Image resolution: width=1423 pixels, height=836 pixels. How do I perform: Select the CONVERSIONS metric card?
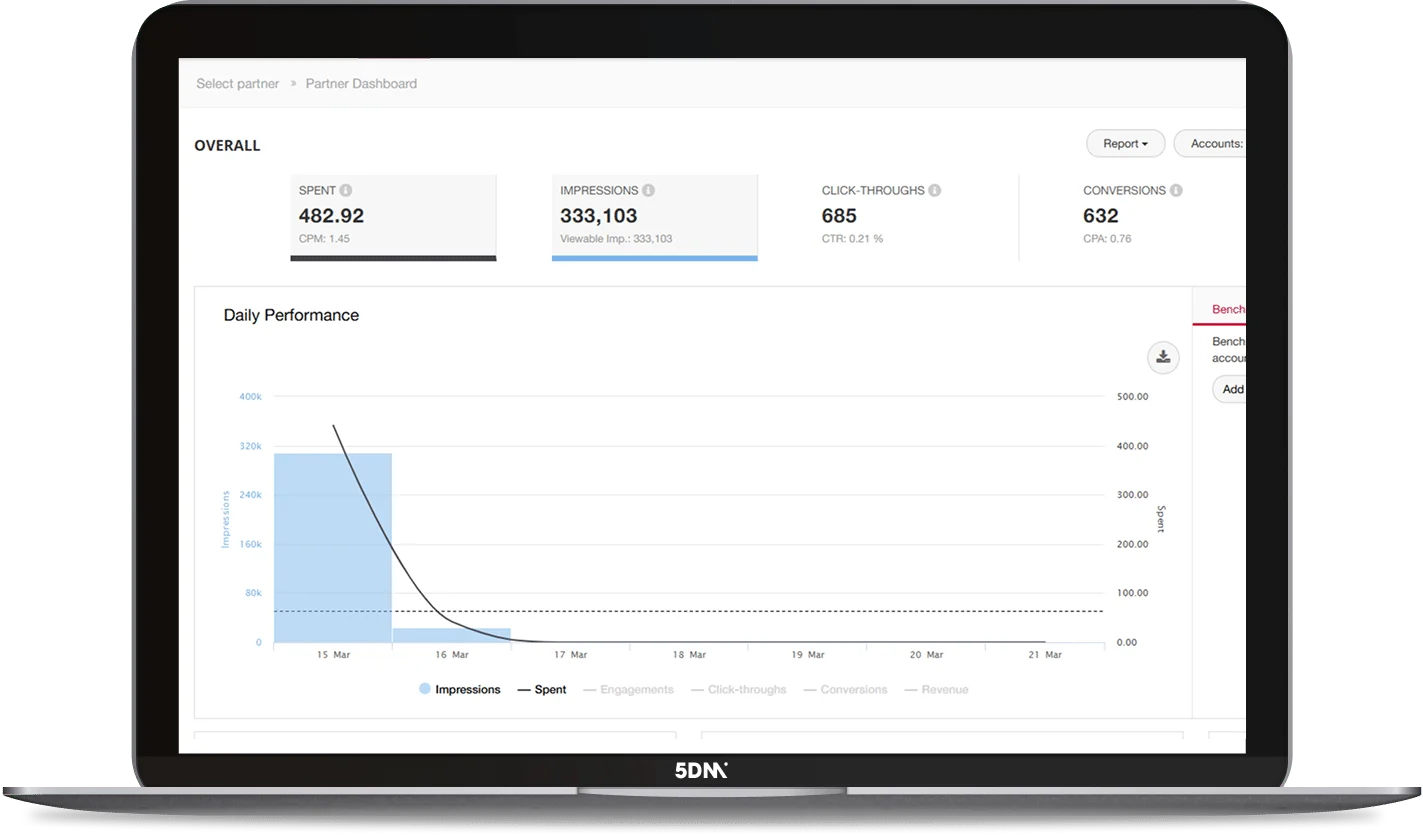point(1160,218)
